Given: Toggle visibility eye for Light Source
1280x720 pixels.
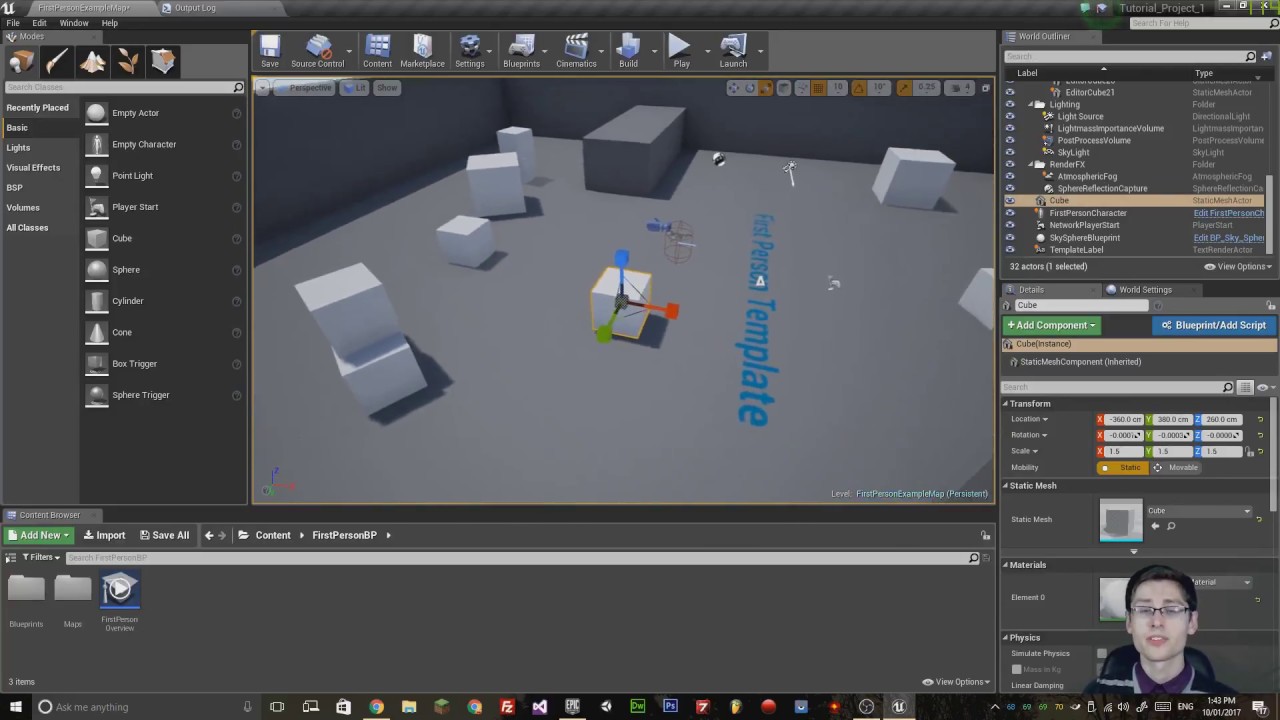Looking at the screenshot, I should (1009, 116).
